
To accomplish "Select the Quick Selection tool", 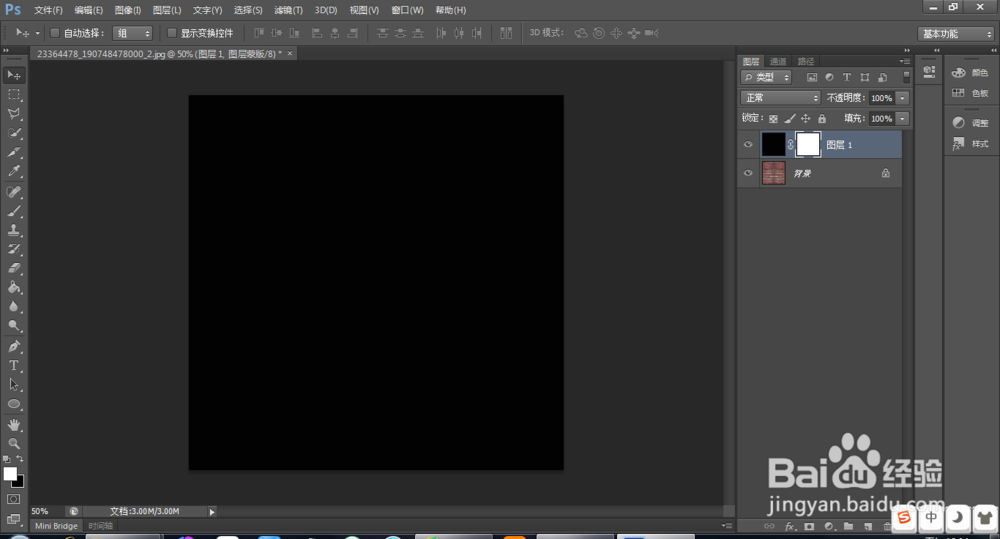I will [x=13, y=133].
